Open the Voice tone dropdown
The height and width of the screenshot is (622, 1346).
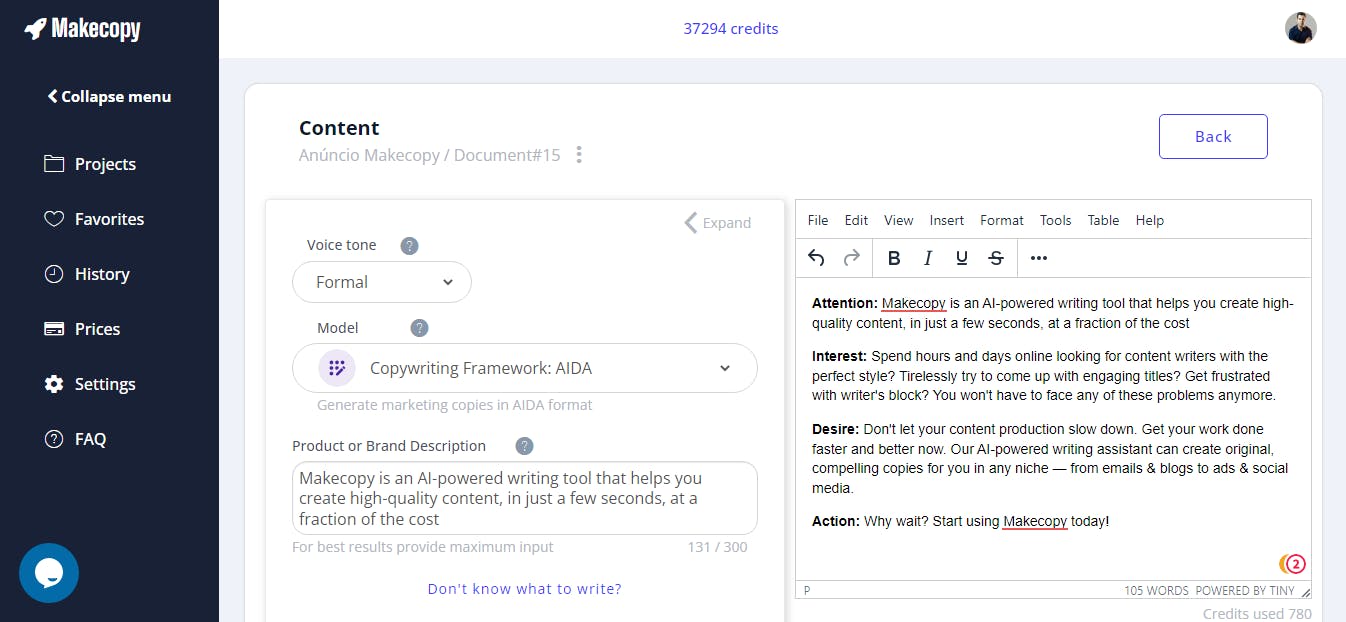382,282
